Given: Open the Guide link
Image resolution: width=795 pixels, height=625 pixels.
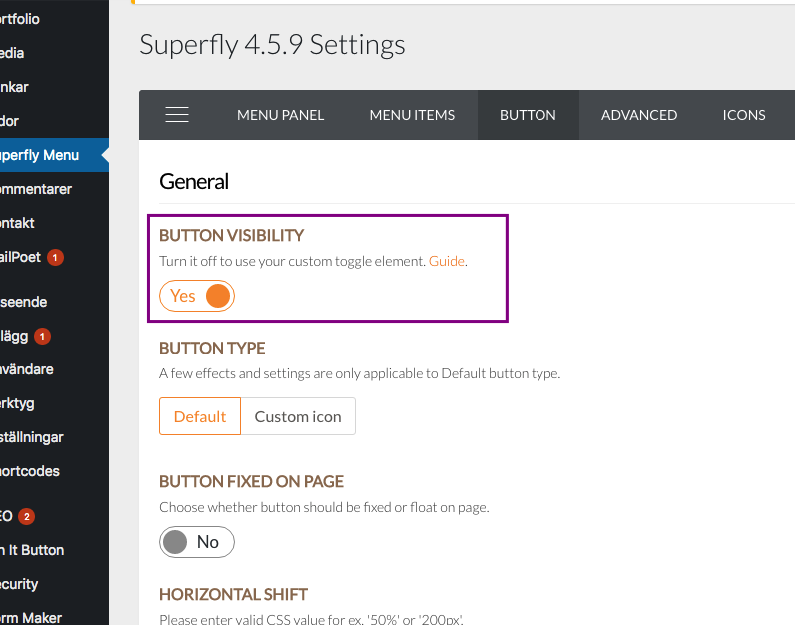Looking at the screenshot, I should coord(447,261).
